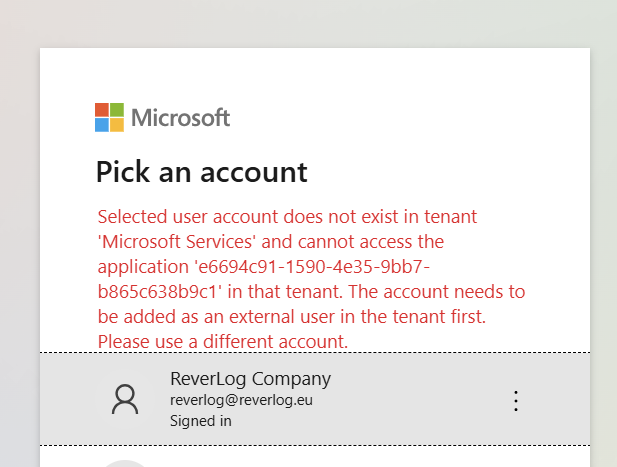Image resolution: width=617 pixels, height=467 pixels.
Task: Click the Microsoft wordmark text
Action: 180,118
